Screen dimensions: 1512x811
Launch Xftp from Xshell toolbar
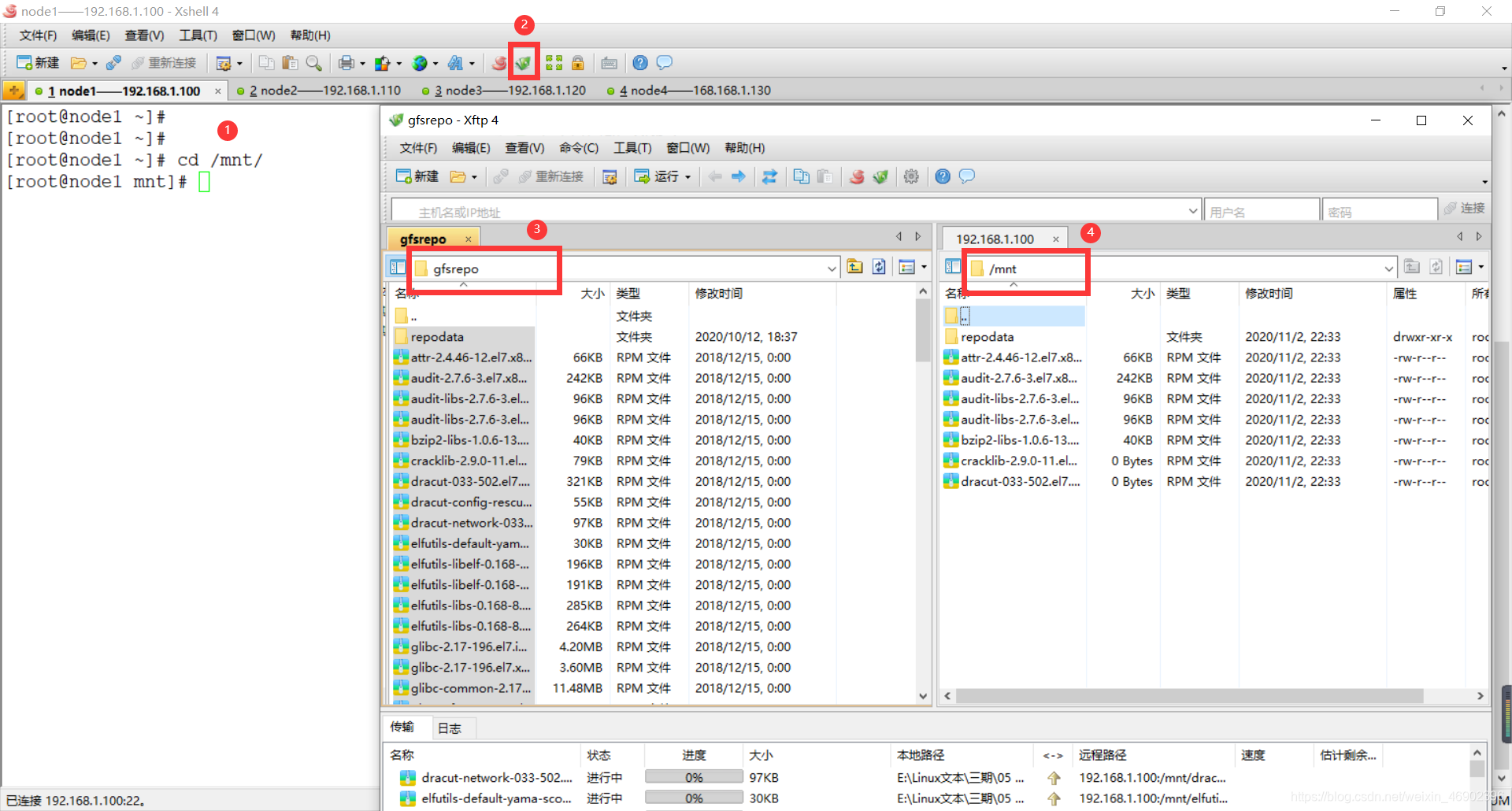point(523,63)
